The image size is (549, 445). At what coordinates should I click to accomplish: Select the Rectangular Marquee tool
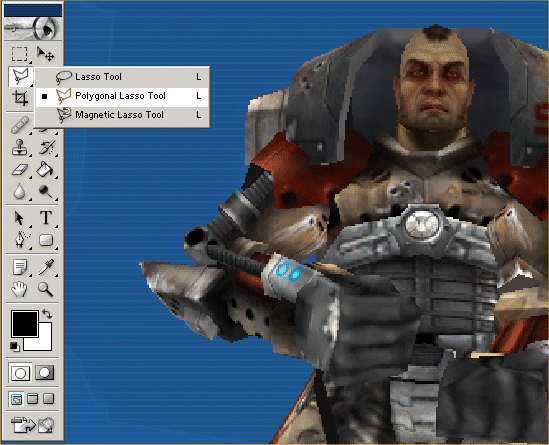pos(20,54)
